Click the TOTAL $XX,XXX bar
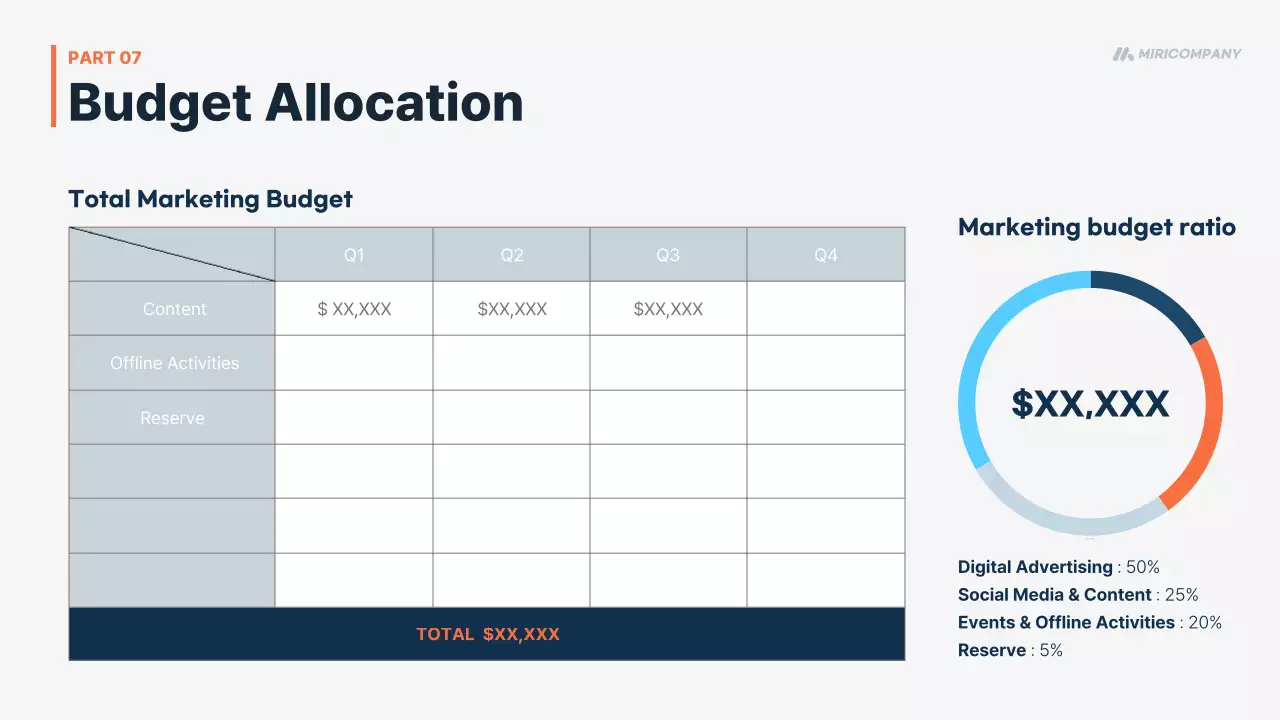This screenshot has height=720, width=1280. [x=487, y=634]
